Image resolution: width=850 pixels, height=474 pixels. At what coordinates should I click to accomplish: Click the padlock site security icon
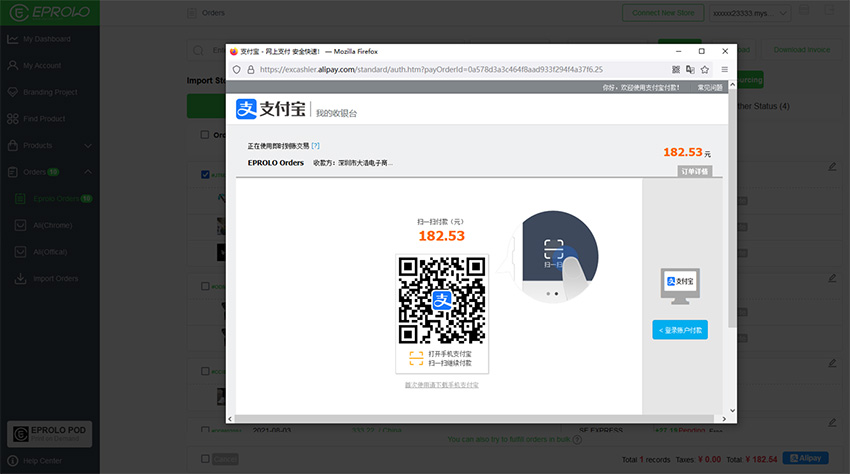coord(250,70)
